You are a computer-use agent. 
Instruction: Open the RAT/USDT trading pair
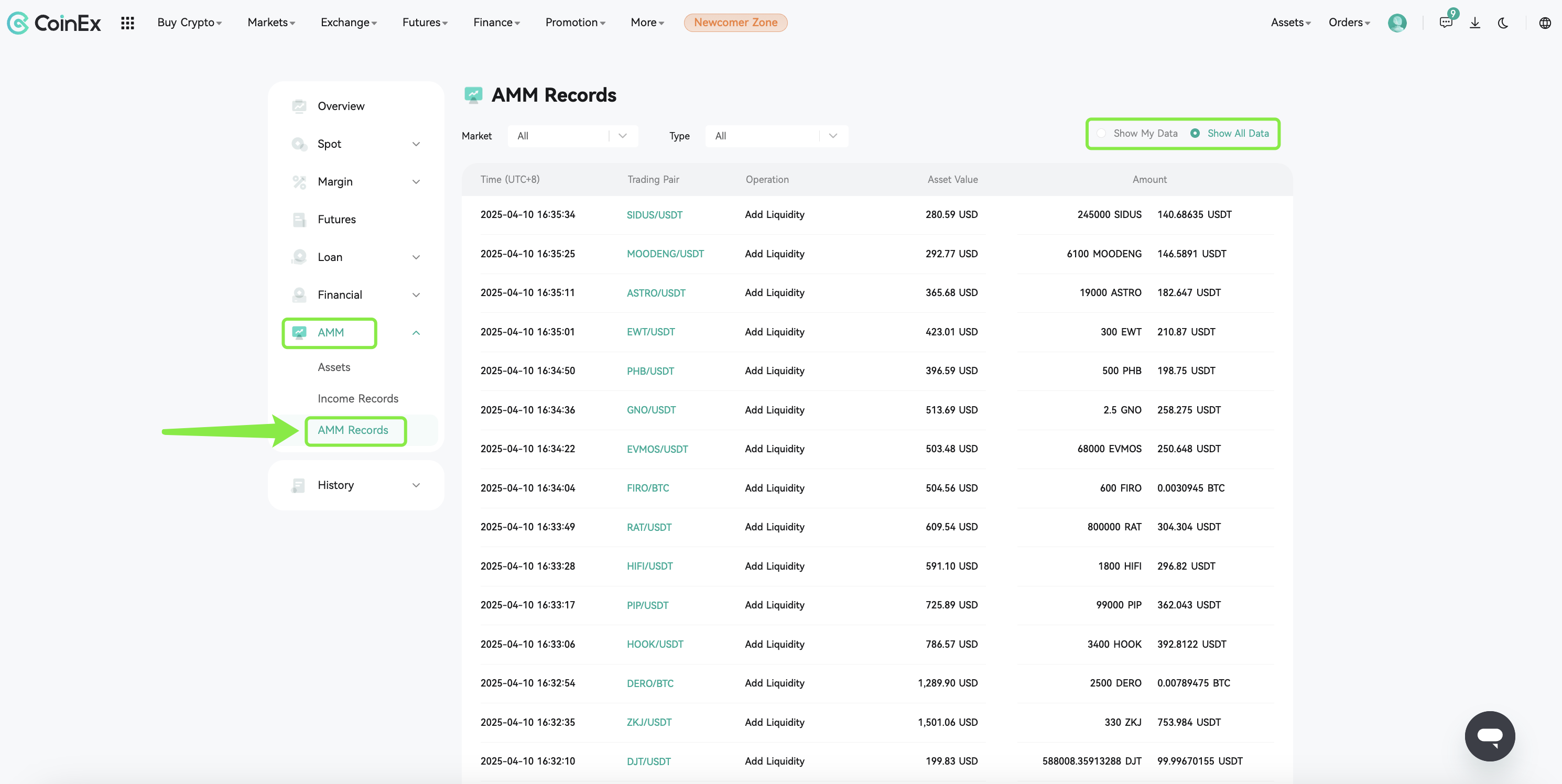(649, 528)
